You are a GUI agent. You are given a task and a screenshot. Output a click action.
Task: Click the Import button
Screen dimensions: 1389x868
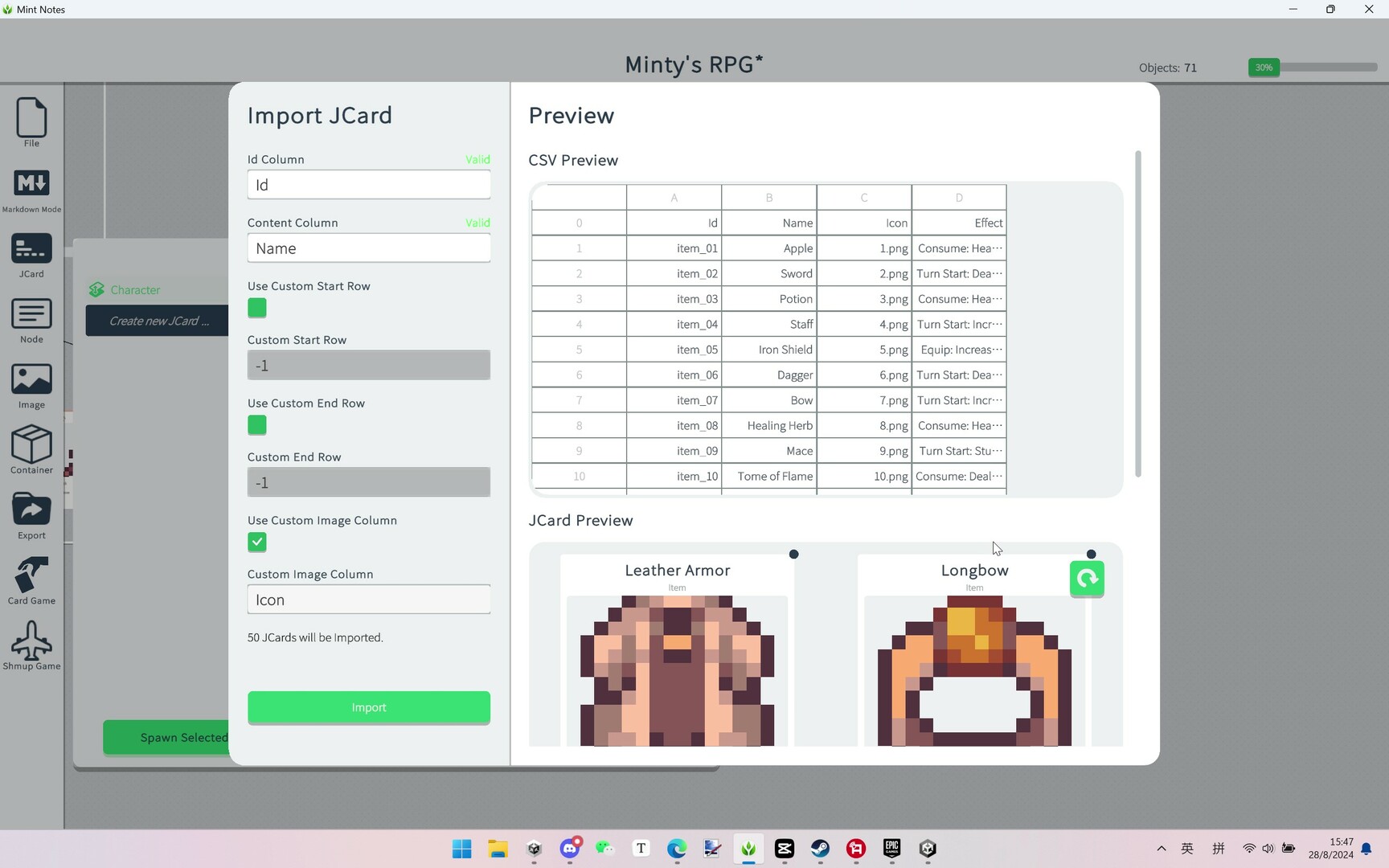[x=369, y=708]
